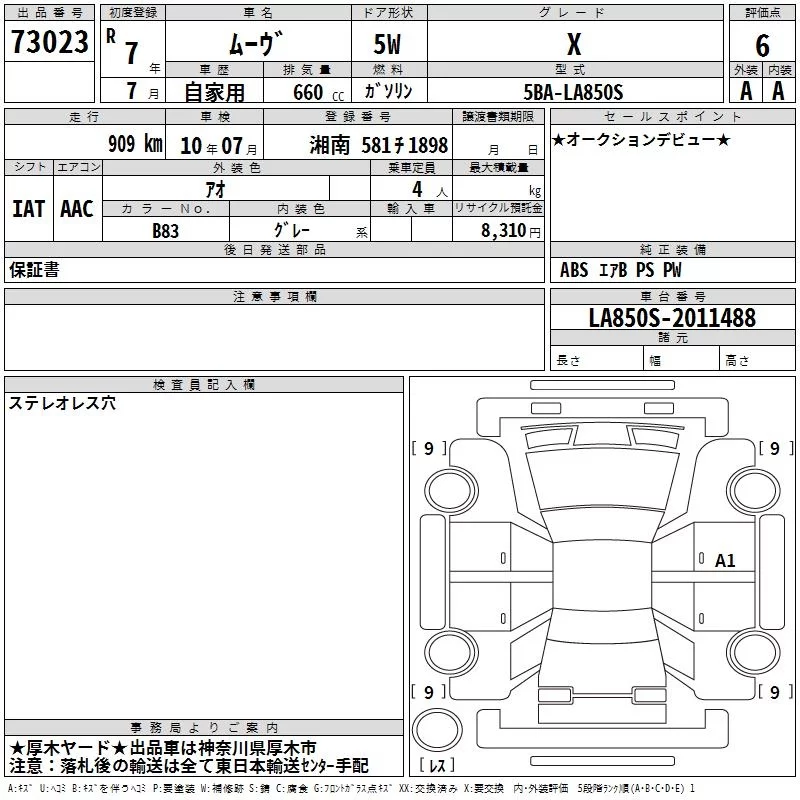Select the color number B83

[x=165, y=231]
